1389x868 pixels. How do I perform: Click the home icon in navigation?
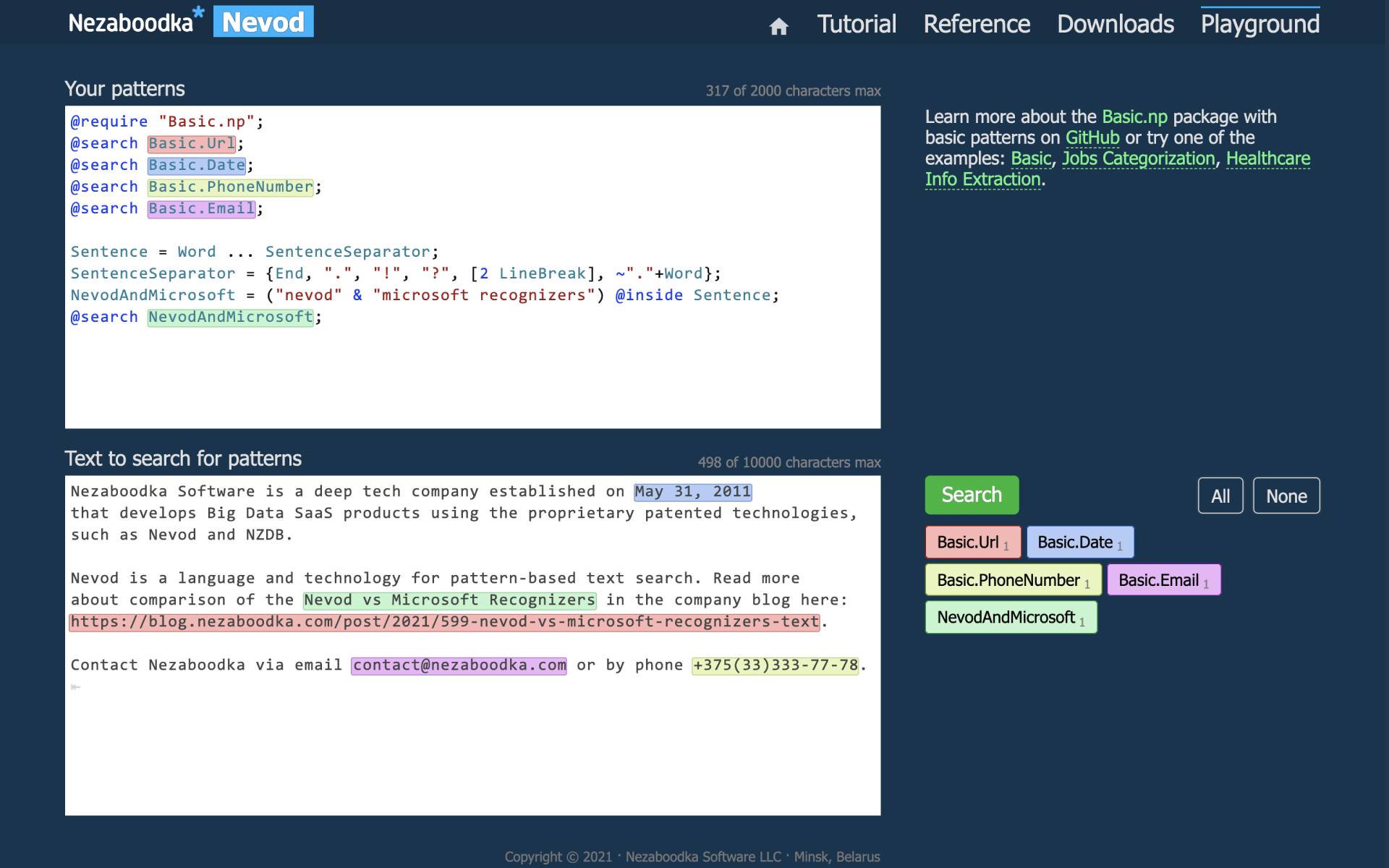point(778,27)
